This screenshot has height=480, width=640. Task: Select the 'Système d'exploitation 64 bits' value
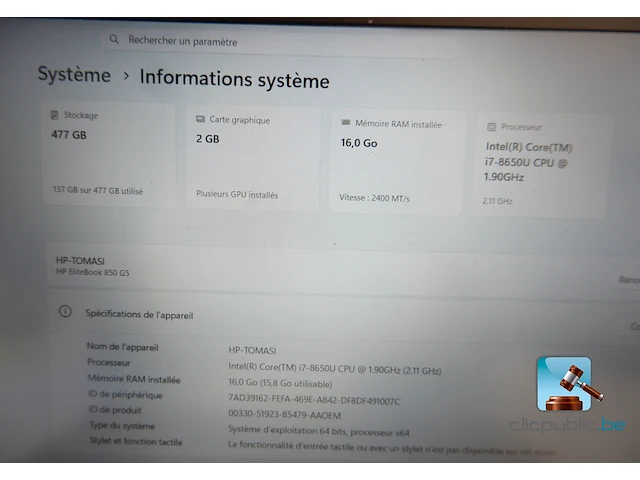coord(318,431)
